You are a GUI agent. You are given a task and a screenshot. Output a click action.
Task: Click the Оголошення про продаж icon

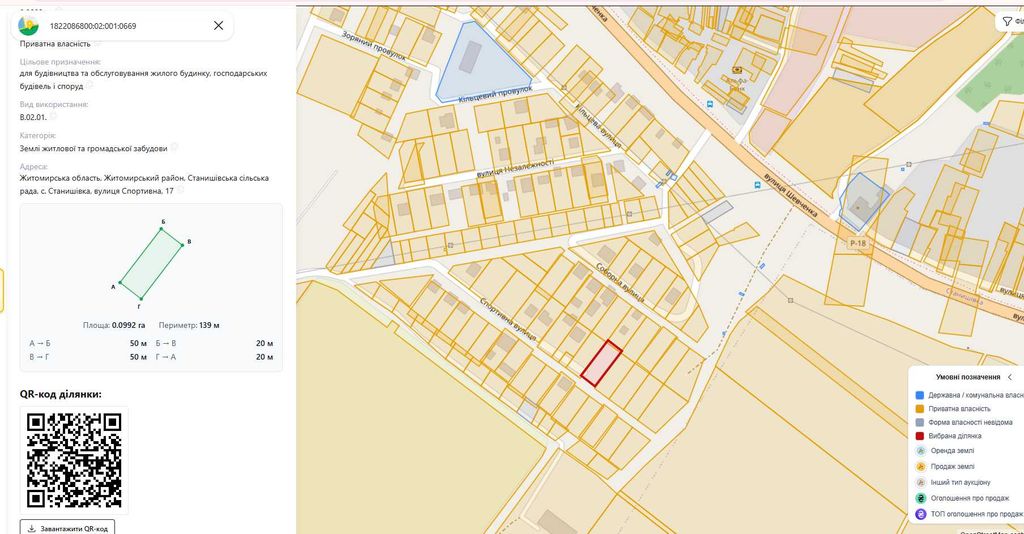pos(920,498)
